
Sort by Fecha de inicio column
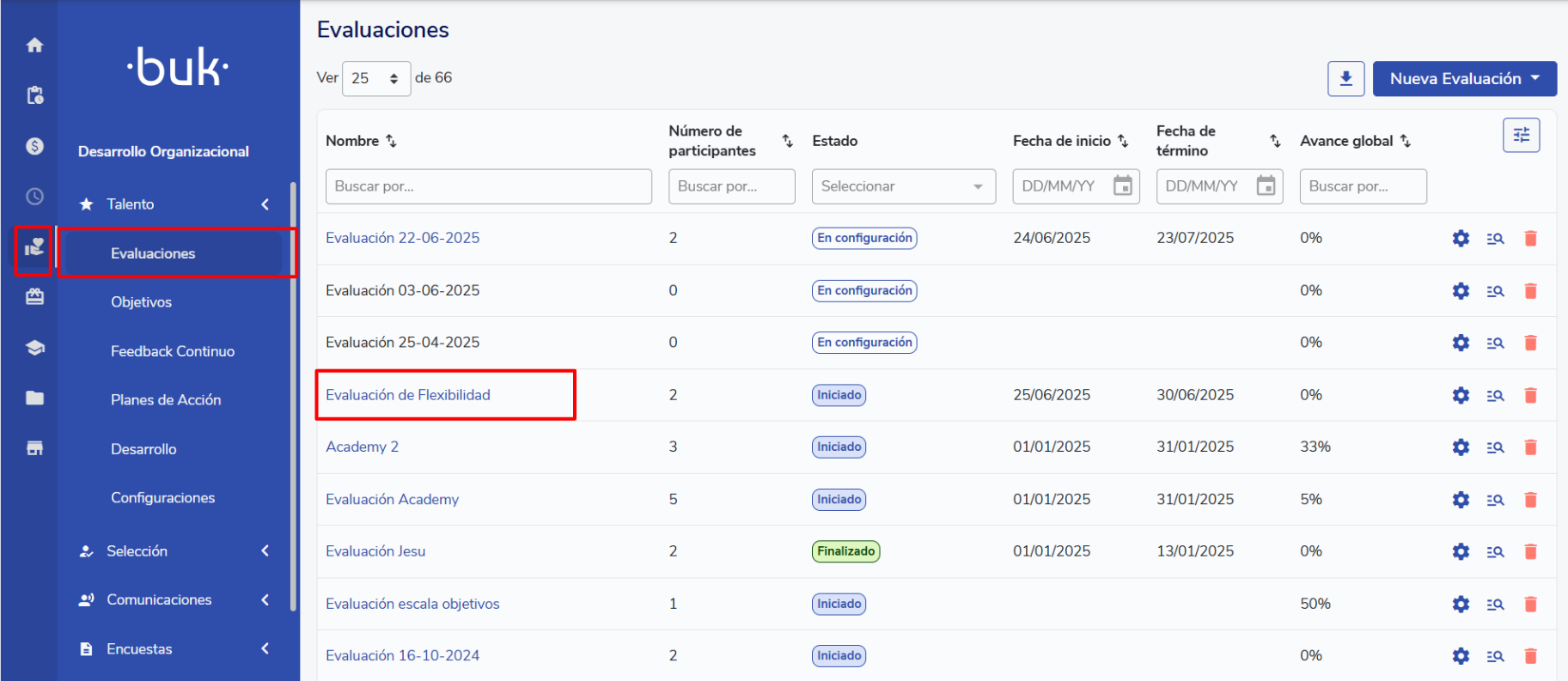[1123, 141]
